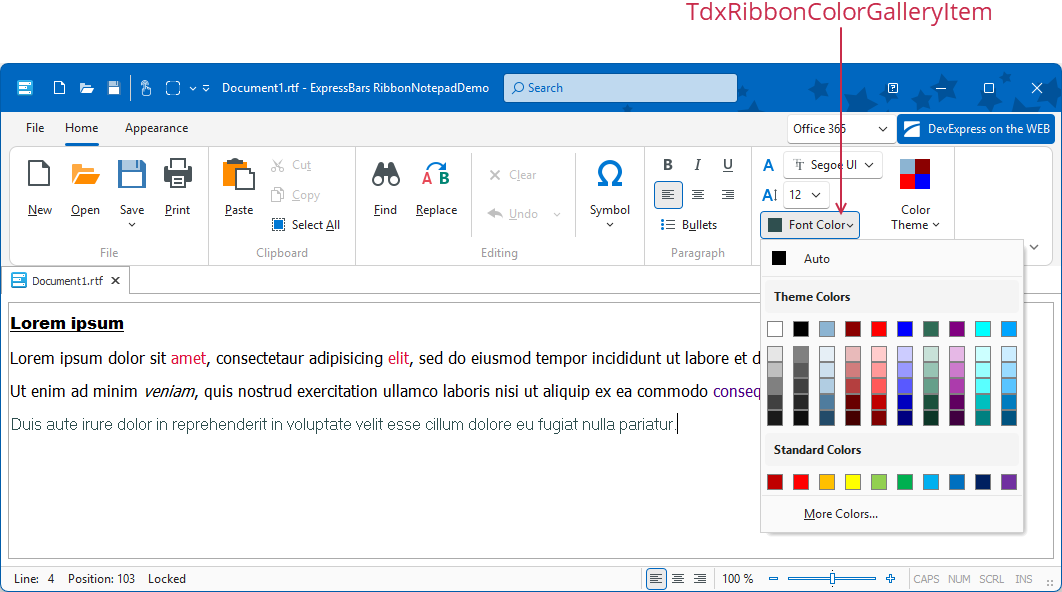1062x592 pixels.
Task: Open the quick access toolbar customize arrow
Action: 206,88
